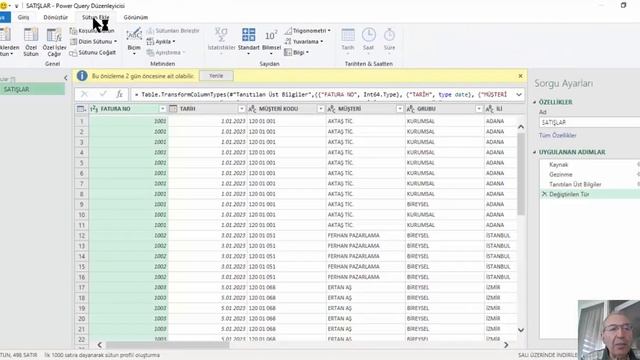Click the FATURA NO data type icon
Image resolution: width=640 pixels, height=360 pixels.
(x=94, y=109)
